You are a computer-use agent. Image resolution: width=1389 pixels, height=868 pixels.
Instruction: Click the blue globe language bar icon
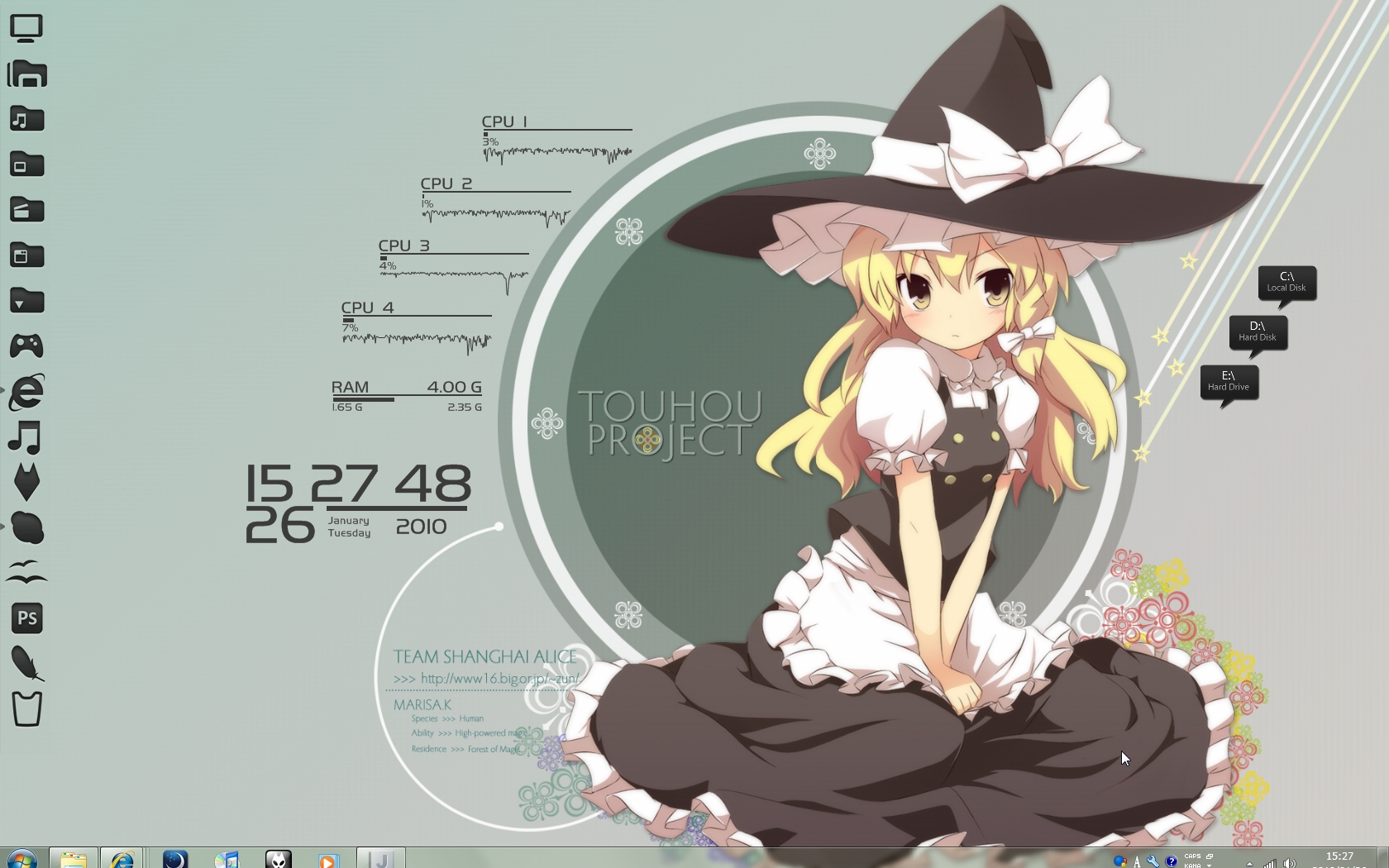coord(1119,861)
